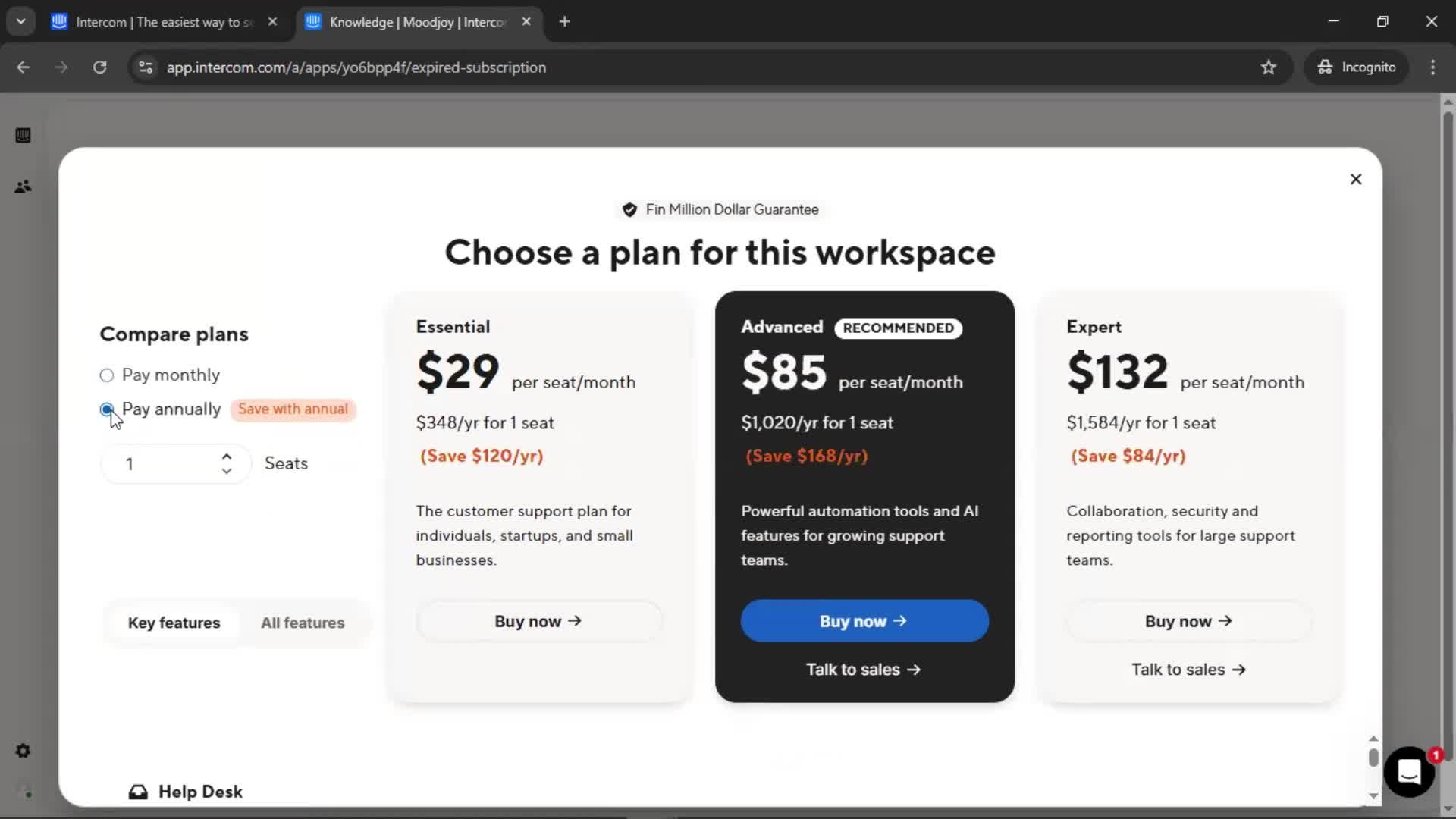The height and width of the screenshot is (819, 1456).
Task: Click the Fin Million Dollar Guarantee label
Action: click(732, 210)
